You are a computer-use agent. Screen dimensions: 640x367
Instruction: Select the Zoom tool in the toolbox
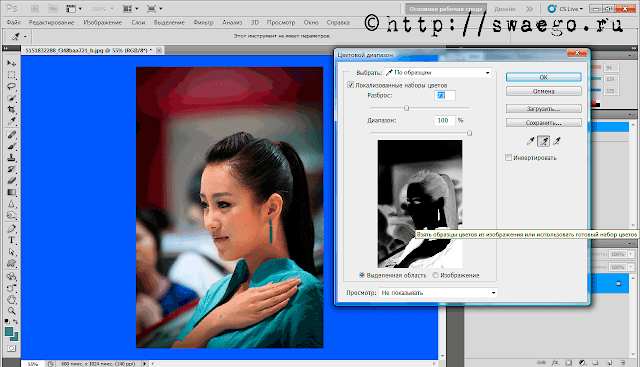(11, 311)
